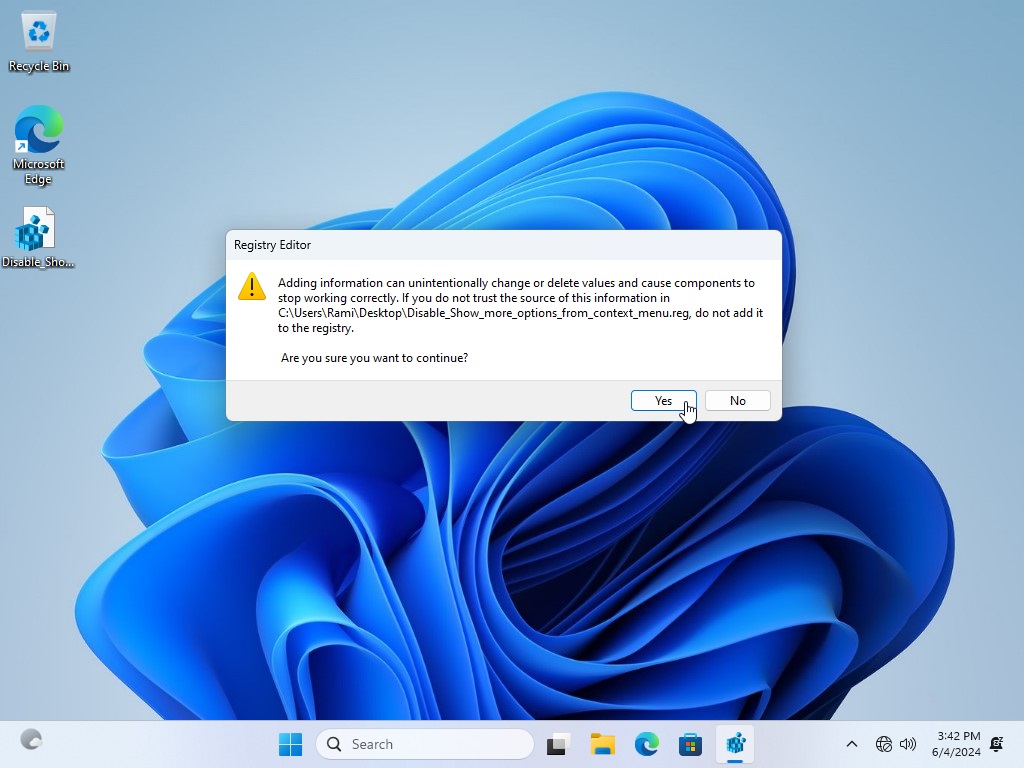
Task: Open Microsoft Store from taskbar
Action: point(690,744)
